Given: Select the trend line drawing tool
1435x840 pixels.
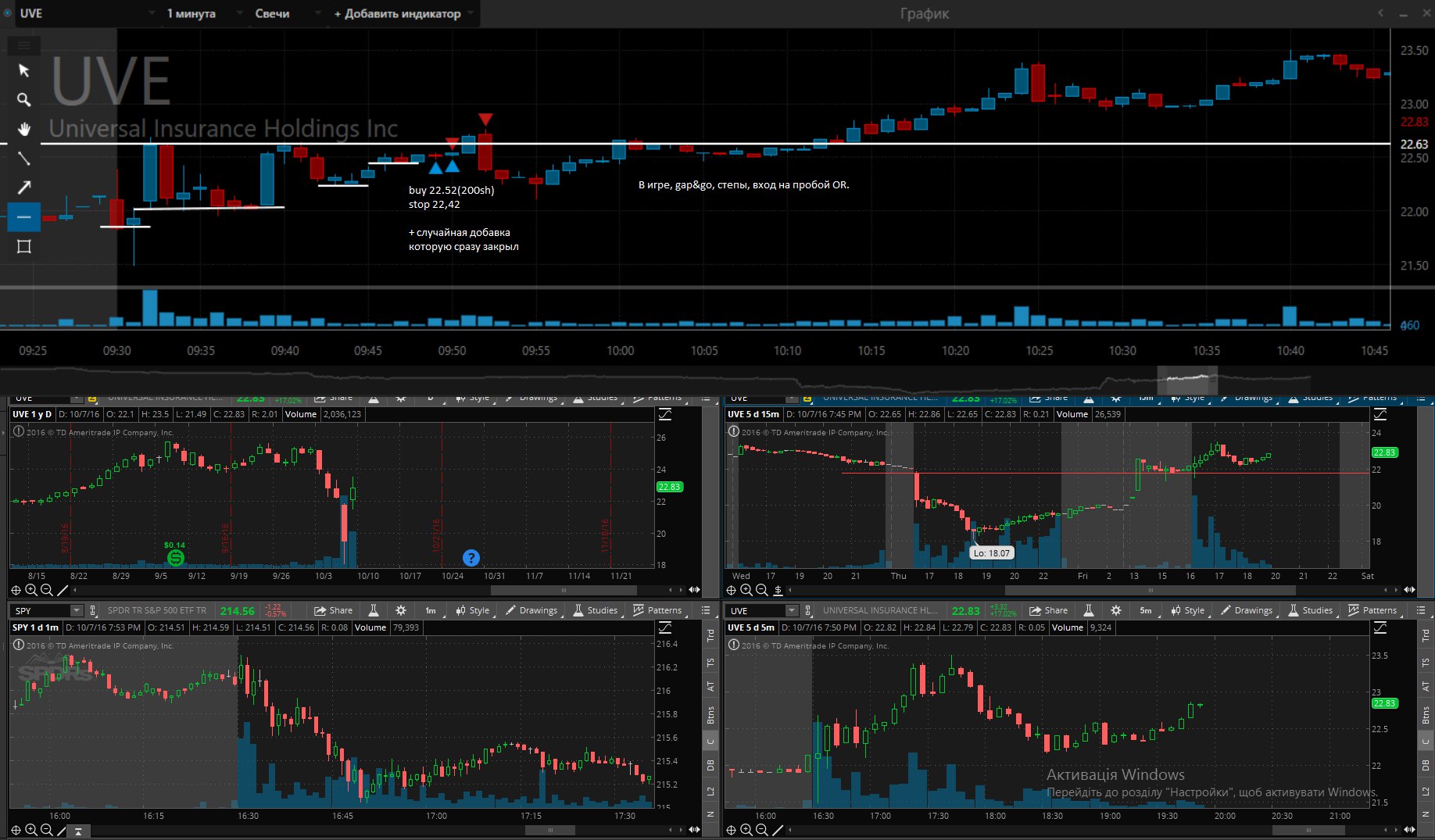Looking at the screenshot, I should click(23, 158).
